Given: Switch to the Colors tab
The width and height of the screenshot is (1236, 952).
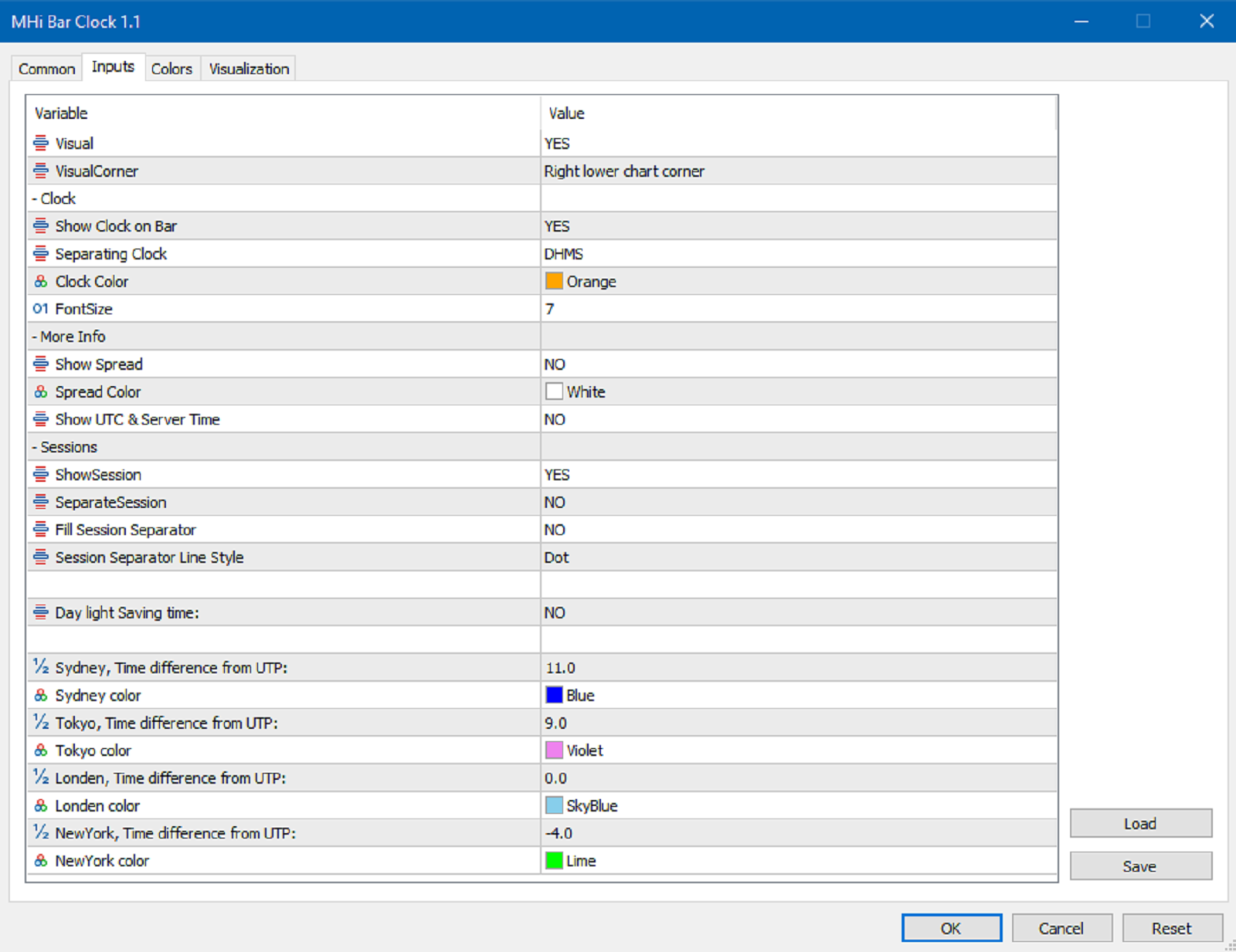Looking at the screenshot, I should pyautogui.click(x=171, y=69).
